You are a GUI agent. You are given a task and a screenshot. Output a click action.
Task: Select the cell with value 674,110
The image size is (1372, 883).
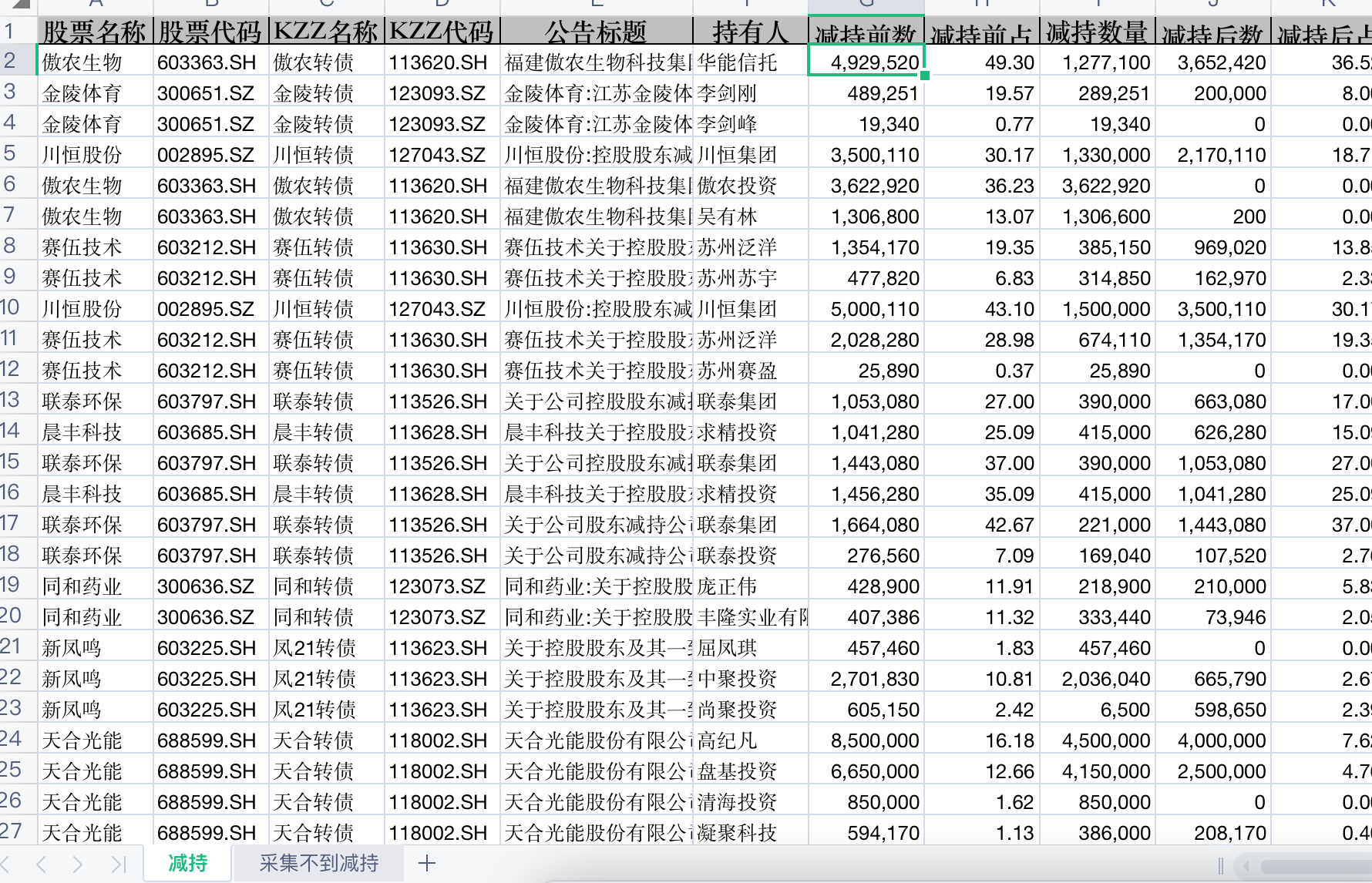point(1097,339)
